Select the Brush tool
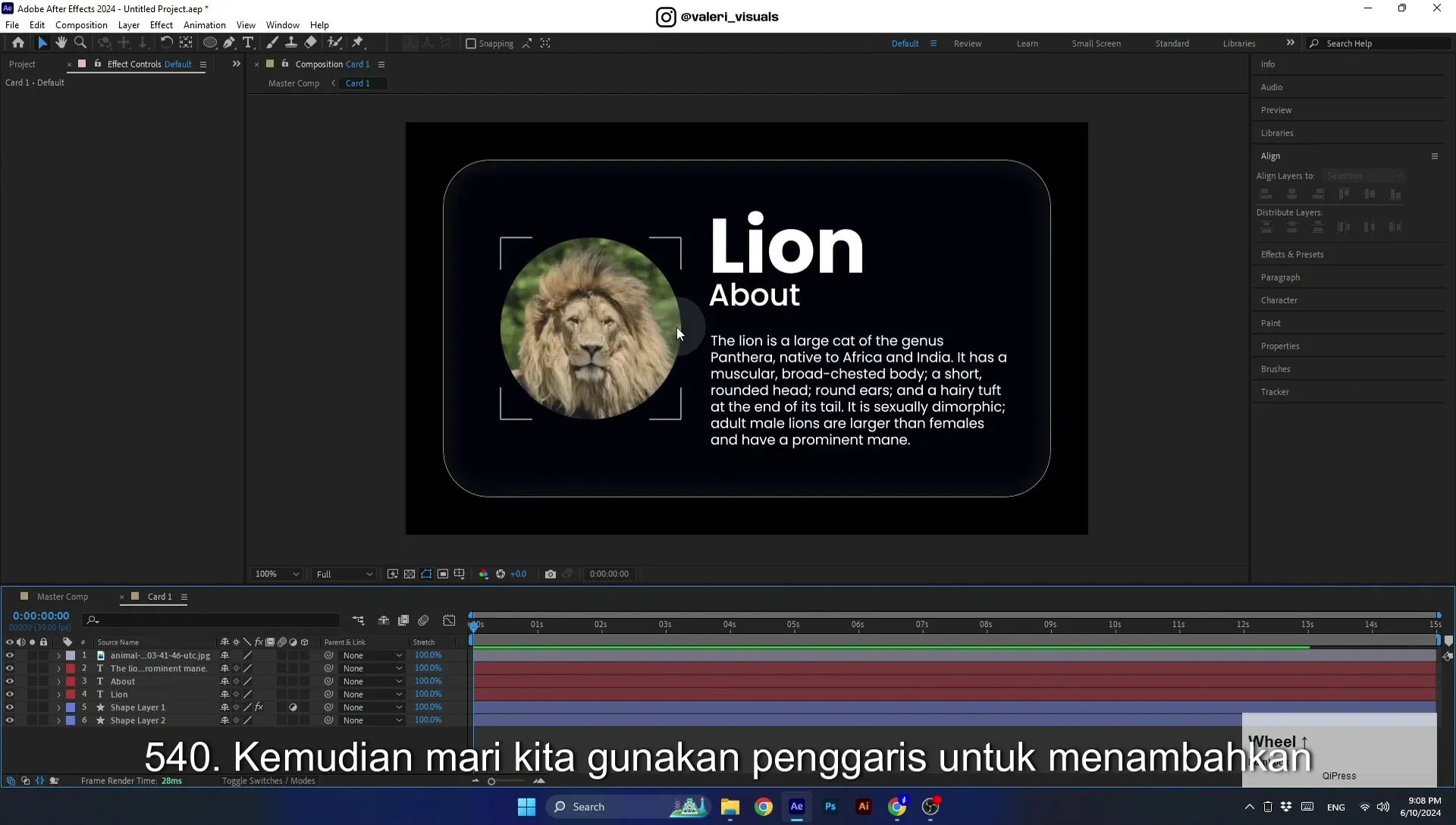 271,43
